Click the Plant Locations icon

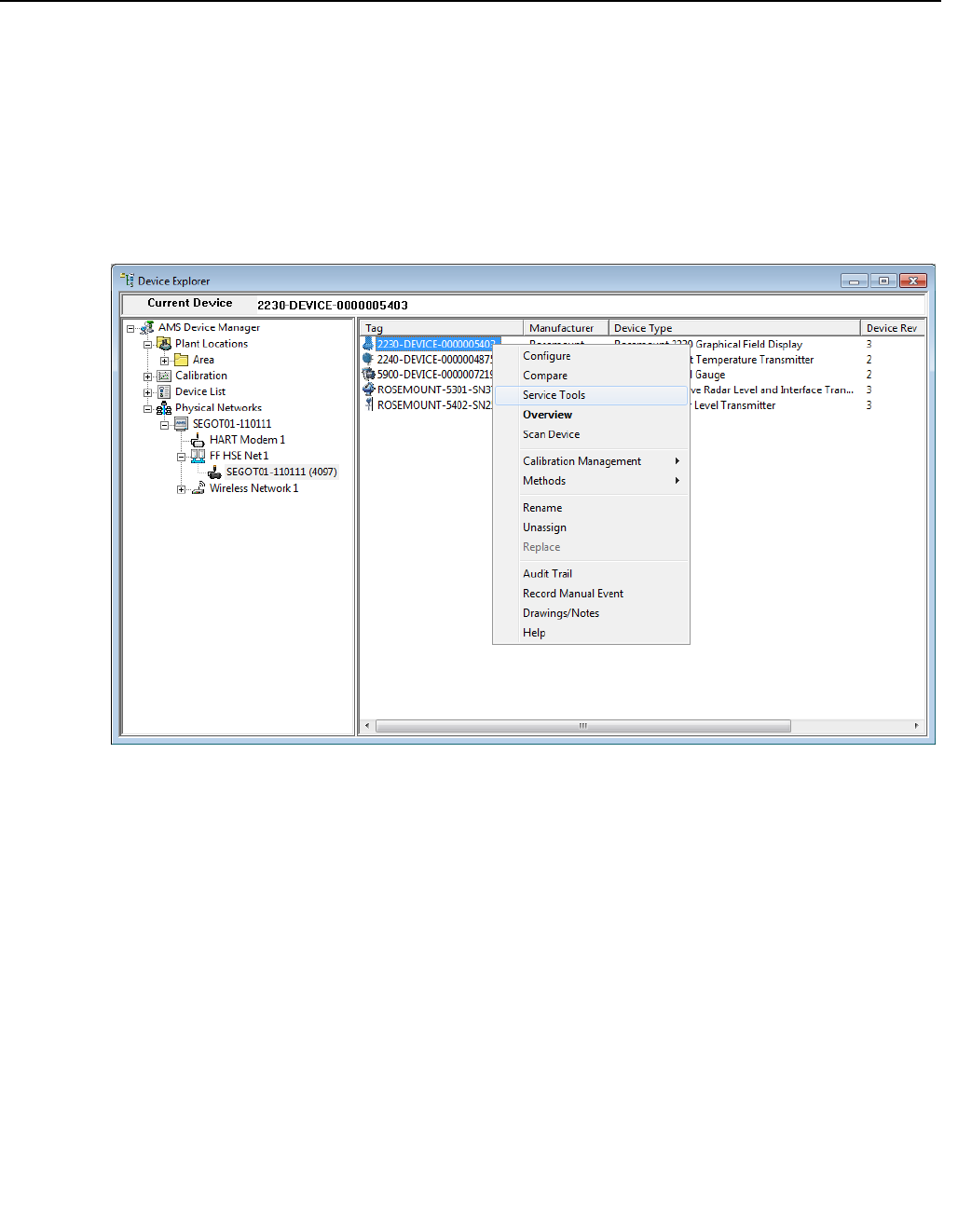165,344
